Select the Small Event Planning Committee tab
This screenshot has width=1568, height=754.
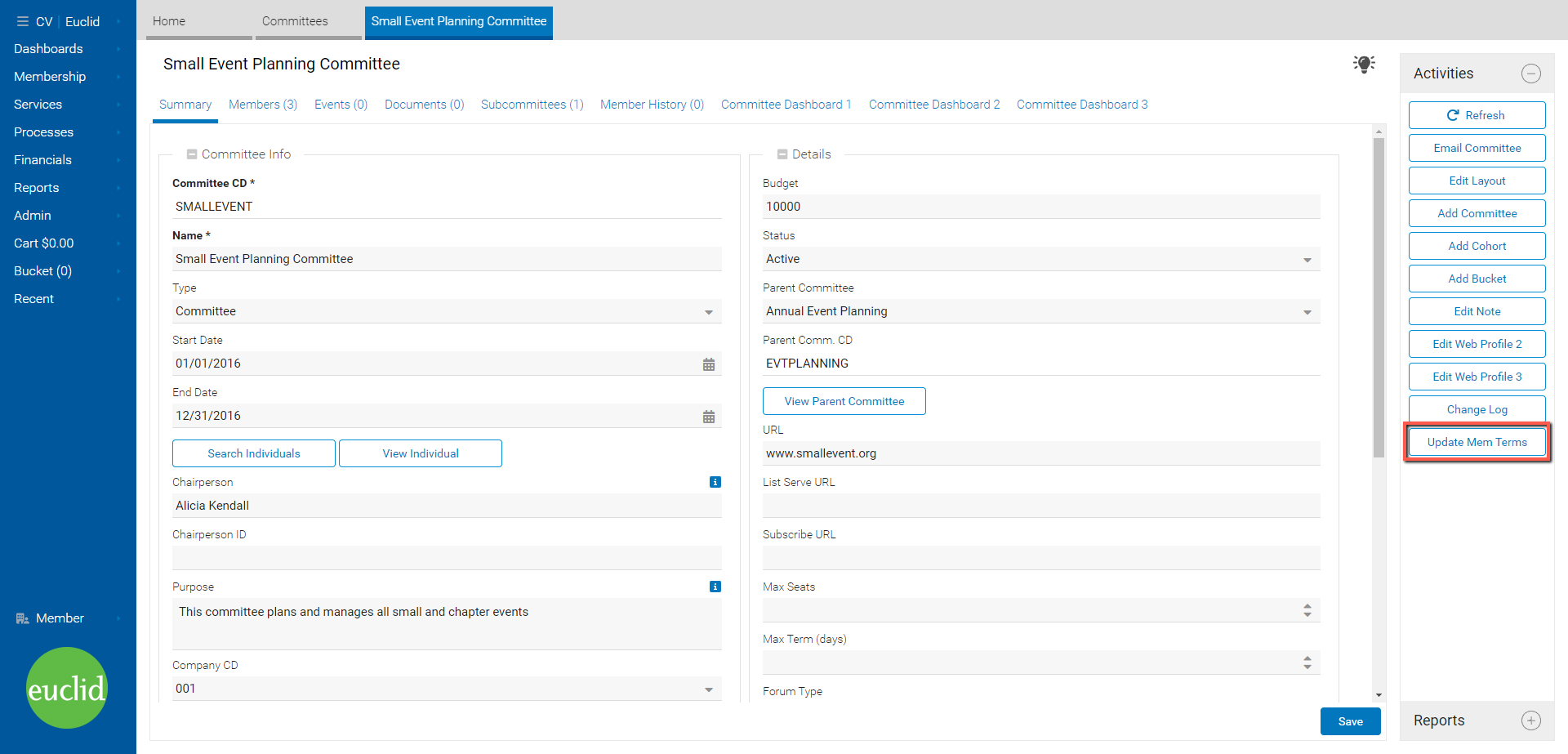(x=459, y=22)
